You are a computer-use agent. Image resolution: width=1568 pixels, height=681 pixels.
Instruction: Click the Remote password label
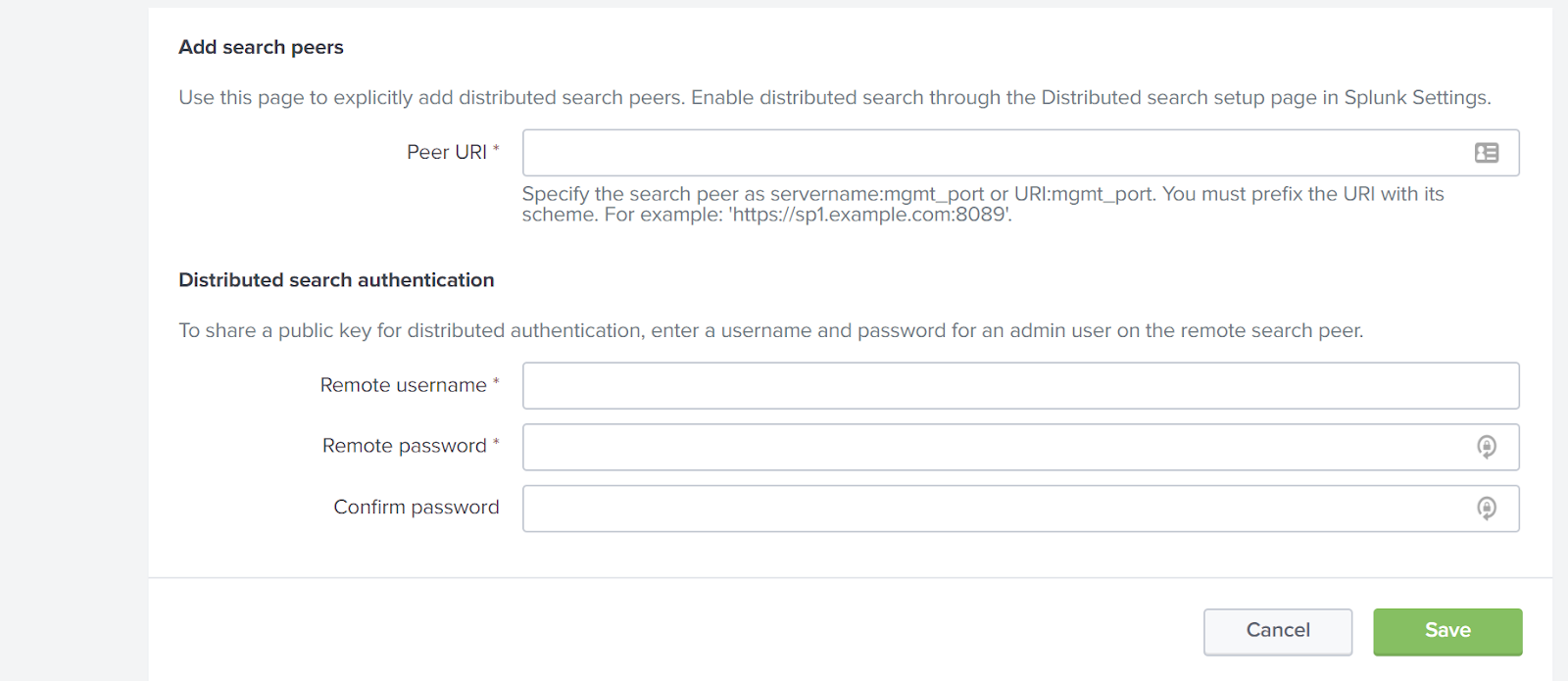click(405, 446)
